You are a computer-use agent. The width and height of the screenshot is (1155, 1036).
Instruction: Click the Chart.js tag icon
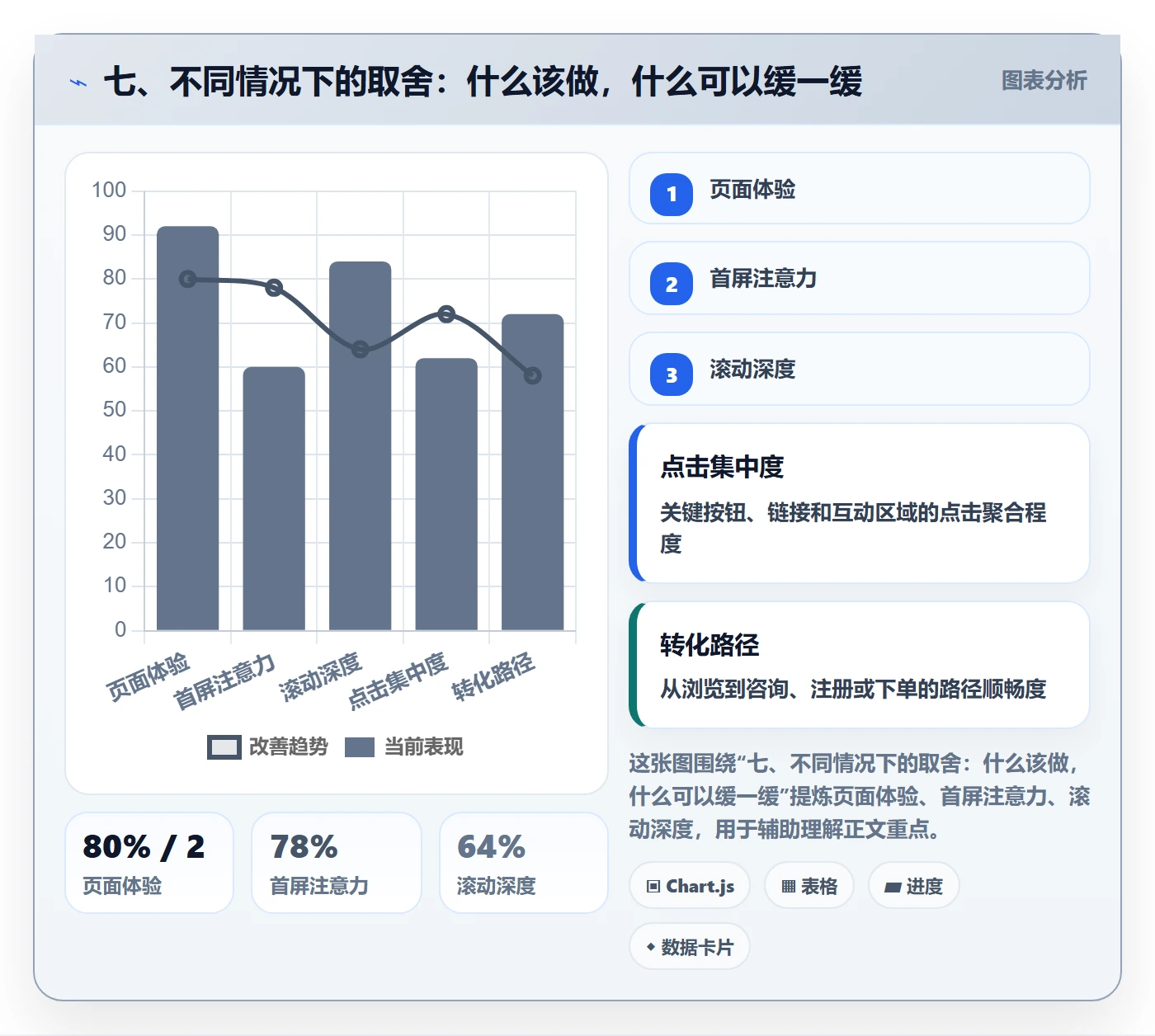pos(653,887)
